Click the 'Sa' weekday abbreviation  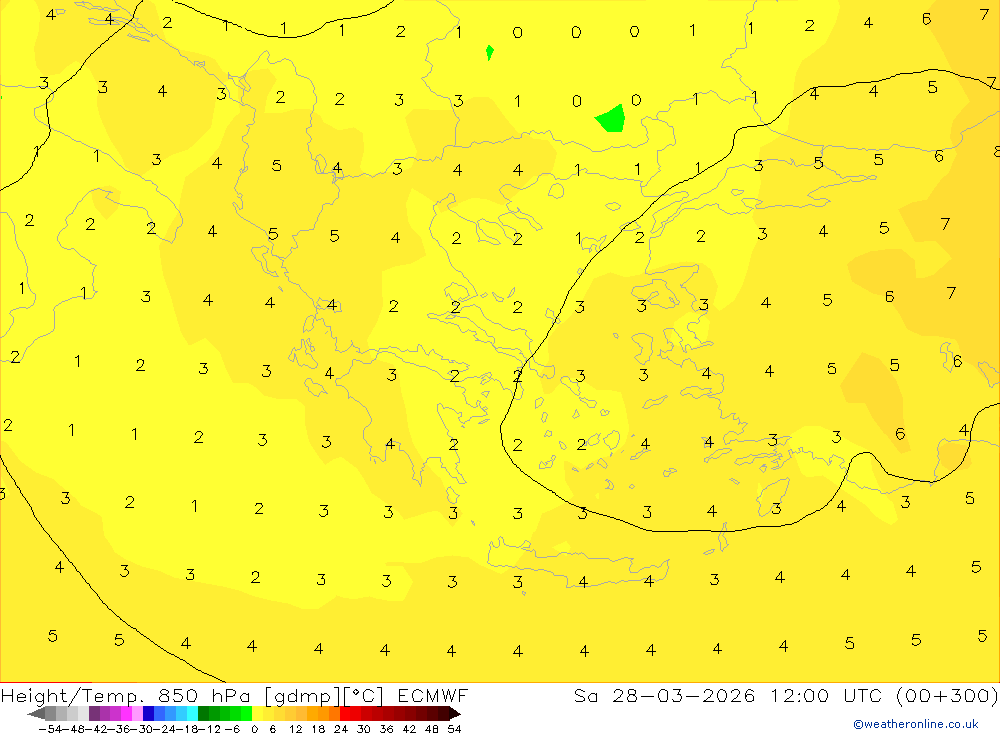[585, 695]
